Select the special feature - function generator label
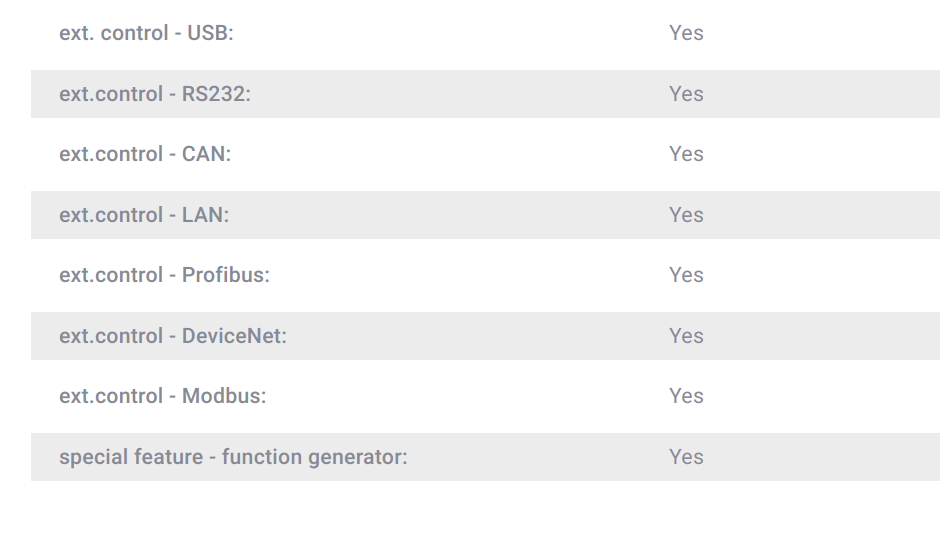The height and width of the screenshot is (558, 940). [x=233, y=457]
